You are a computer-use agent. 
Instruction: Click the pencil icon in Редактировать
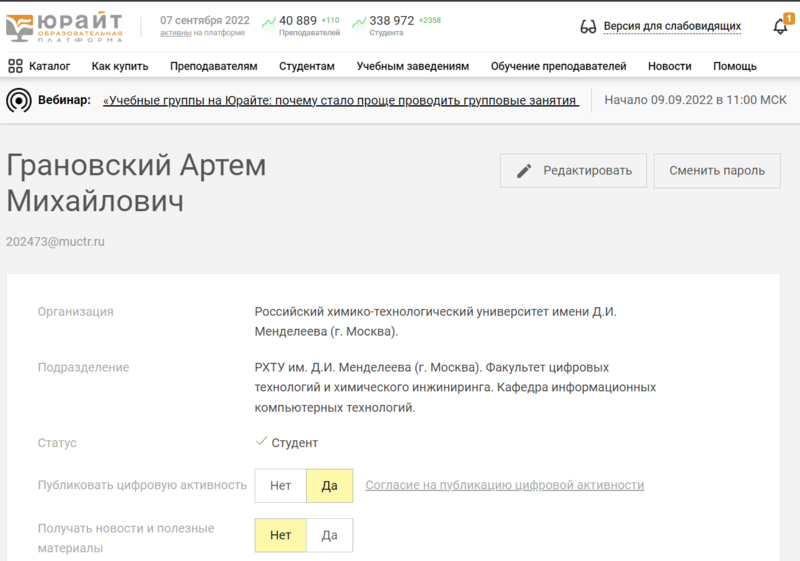(524, 171)
